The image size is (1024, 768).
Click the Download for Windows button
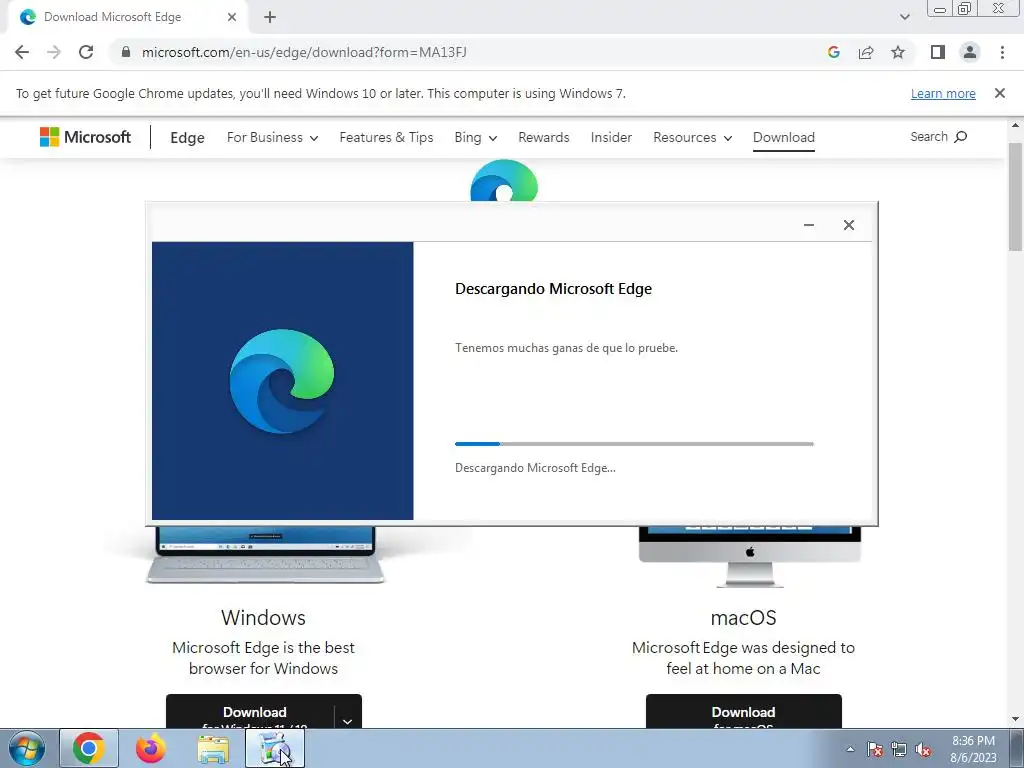250,712
